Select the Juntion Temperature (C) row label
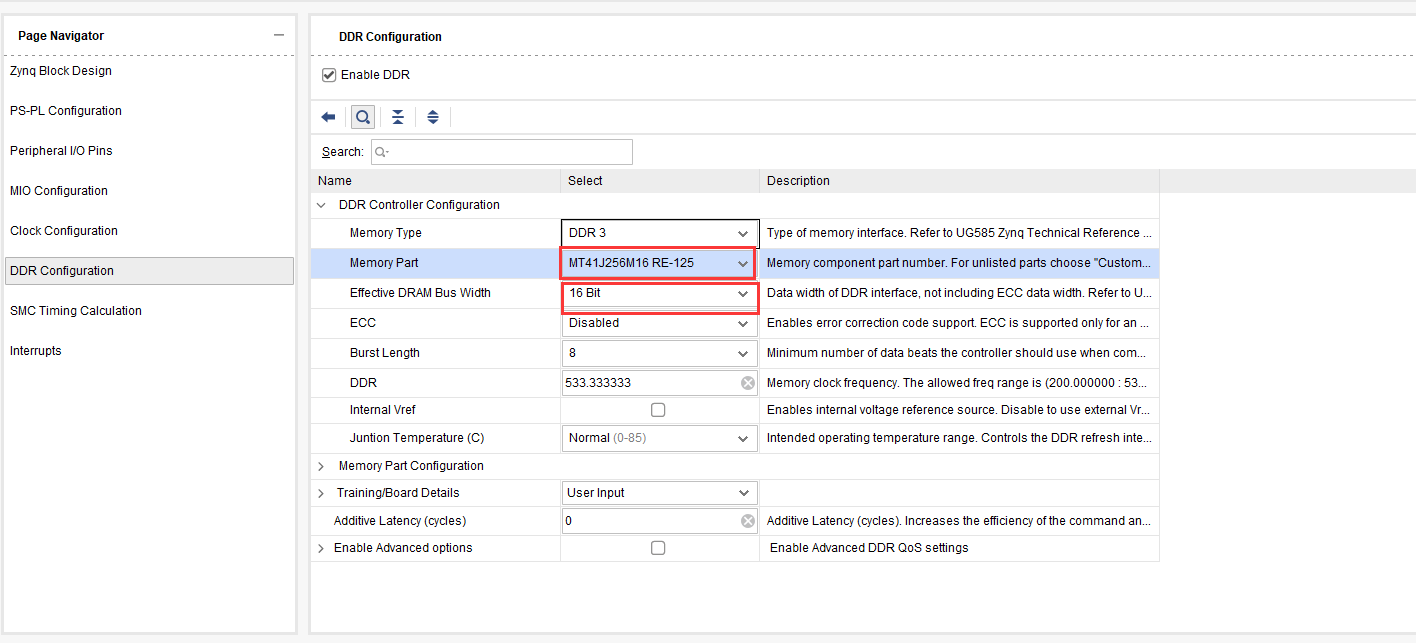The height and width of the screenshot is (643, 1416). pyautogui.click(x=415, y=438)
